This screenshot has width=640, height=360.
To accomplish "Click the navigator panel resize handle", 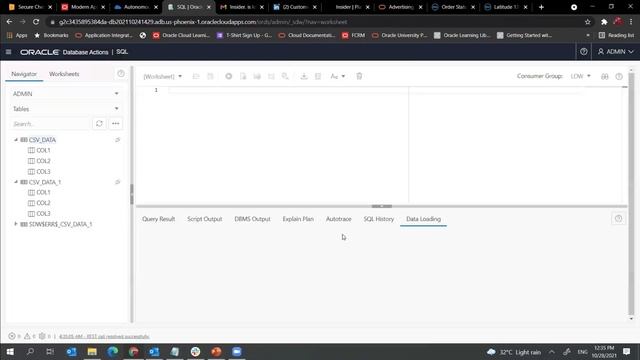I will (x=131, y=194).
